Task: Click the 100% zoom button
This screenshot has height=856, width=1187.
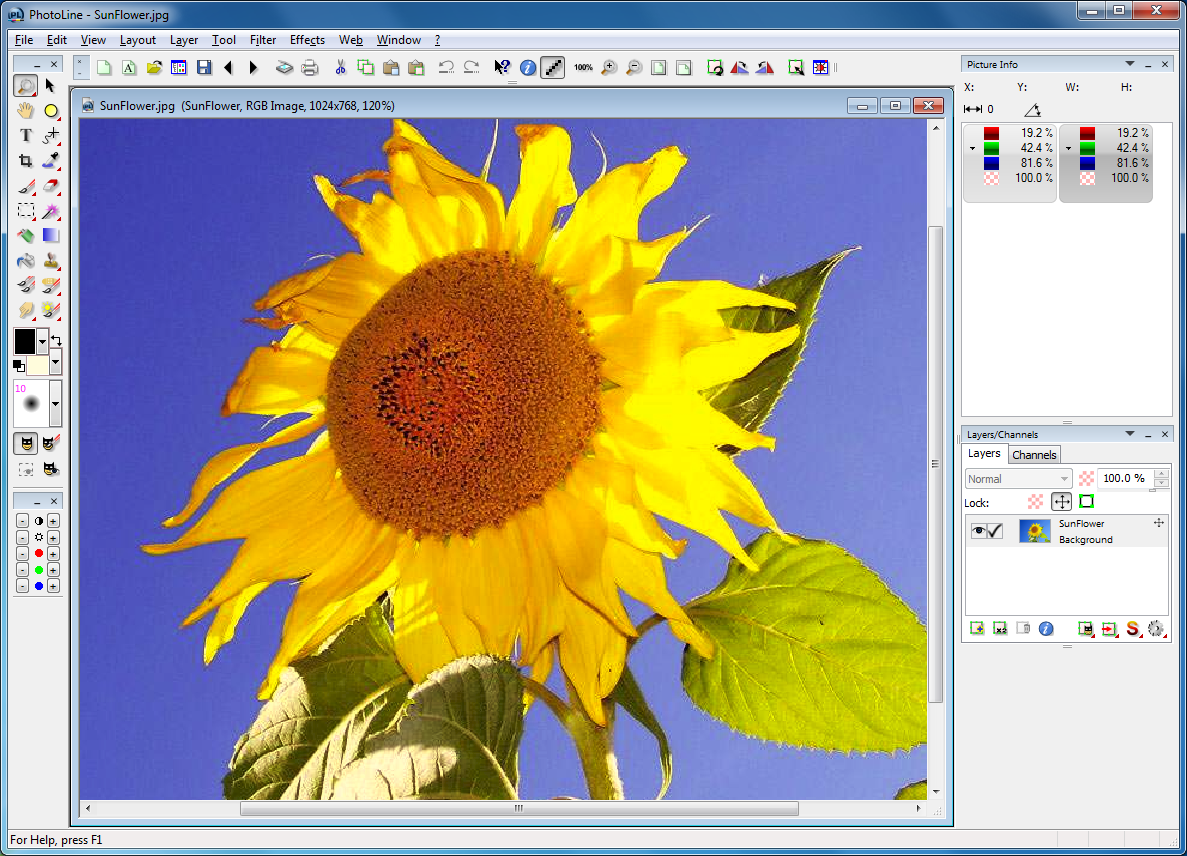Action: 583,67
